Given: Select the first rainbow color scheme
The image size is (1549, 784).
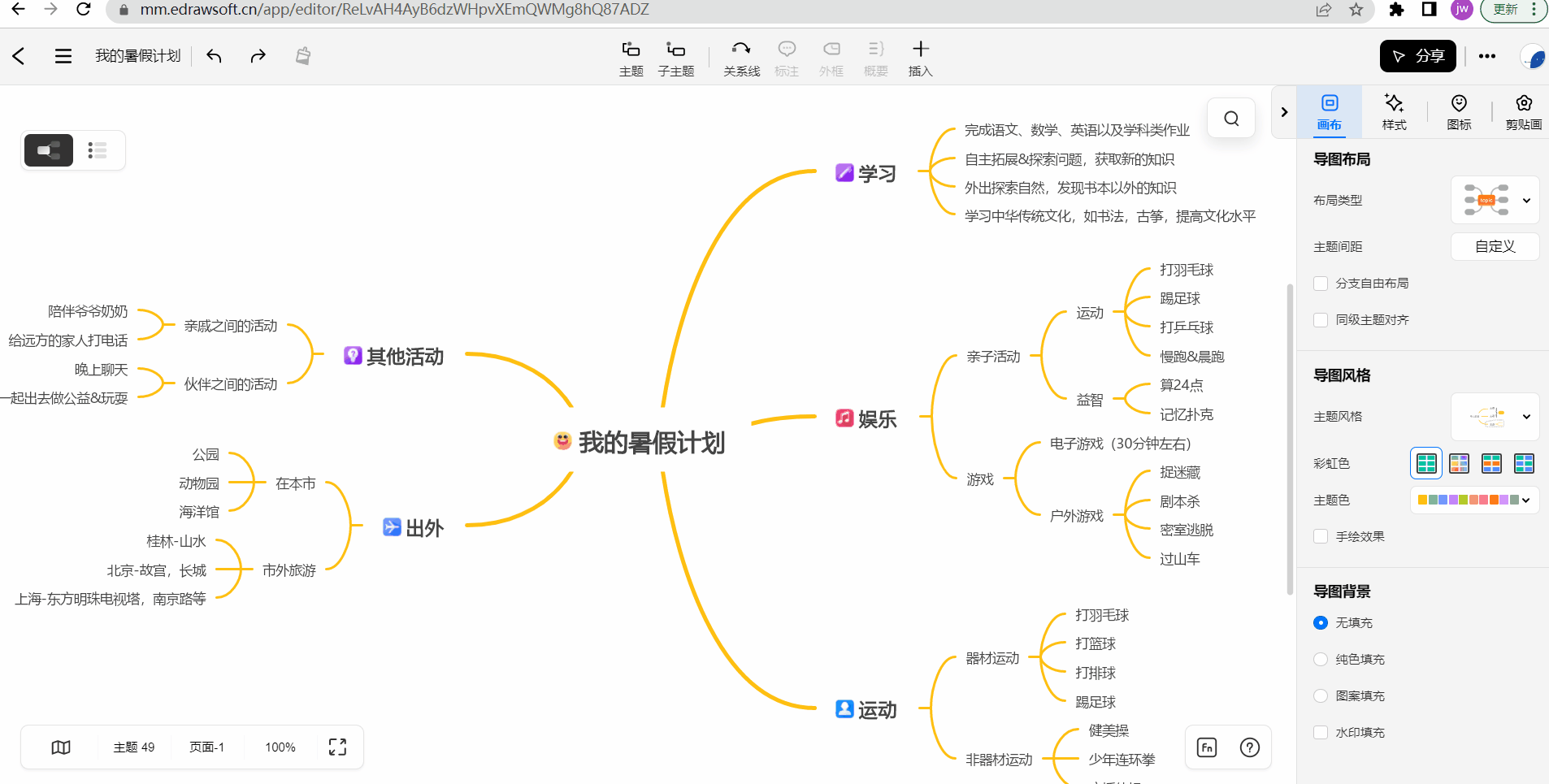Looking at the screenshot, I should (x=1426, y=463).
